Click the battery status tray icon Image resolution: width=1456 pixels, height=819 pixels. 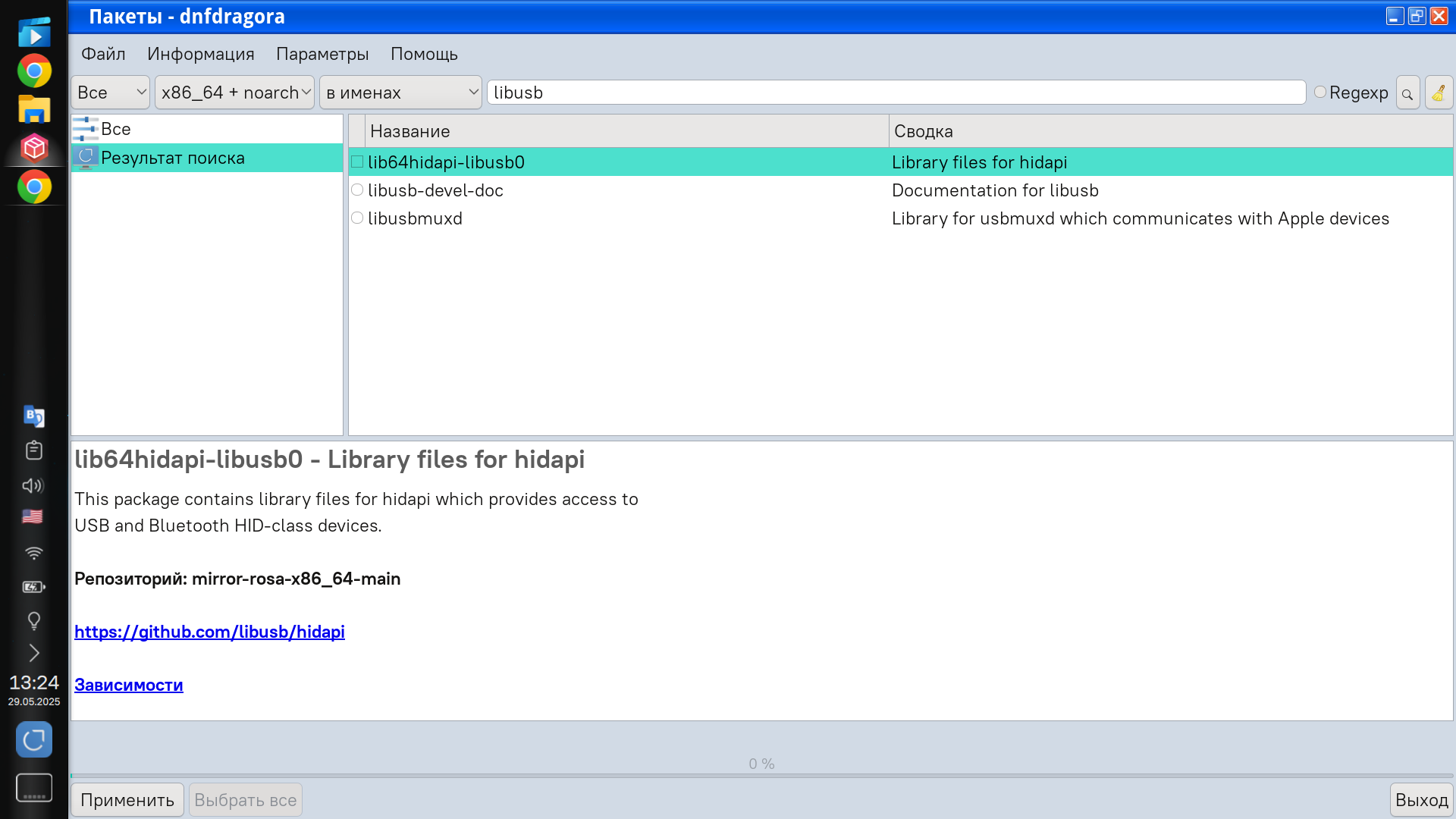(x=33, y=587)
